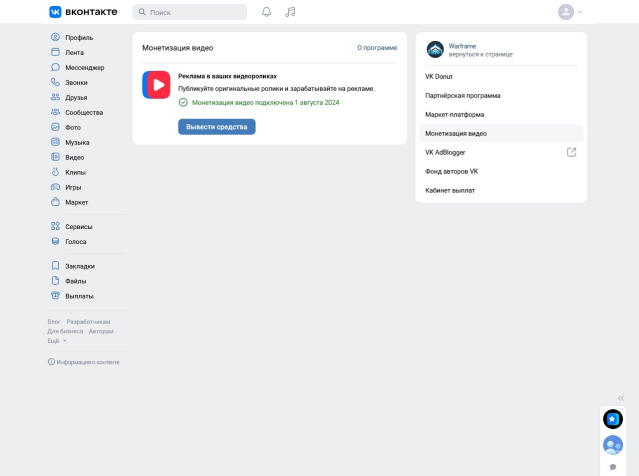Open Warframe community avatar thumbnail

coord(435,50)
